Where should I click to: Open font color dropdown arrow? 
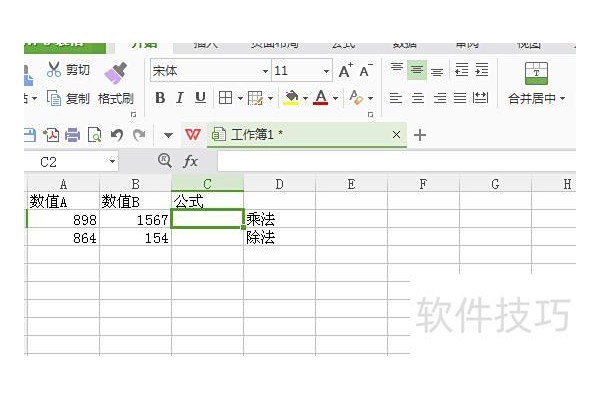click(x=336, y=98)
